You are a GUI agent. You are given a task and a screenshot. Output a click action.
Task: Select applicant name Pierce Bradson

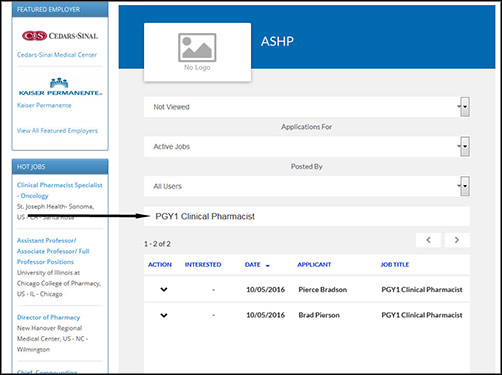tap(323, 290)
